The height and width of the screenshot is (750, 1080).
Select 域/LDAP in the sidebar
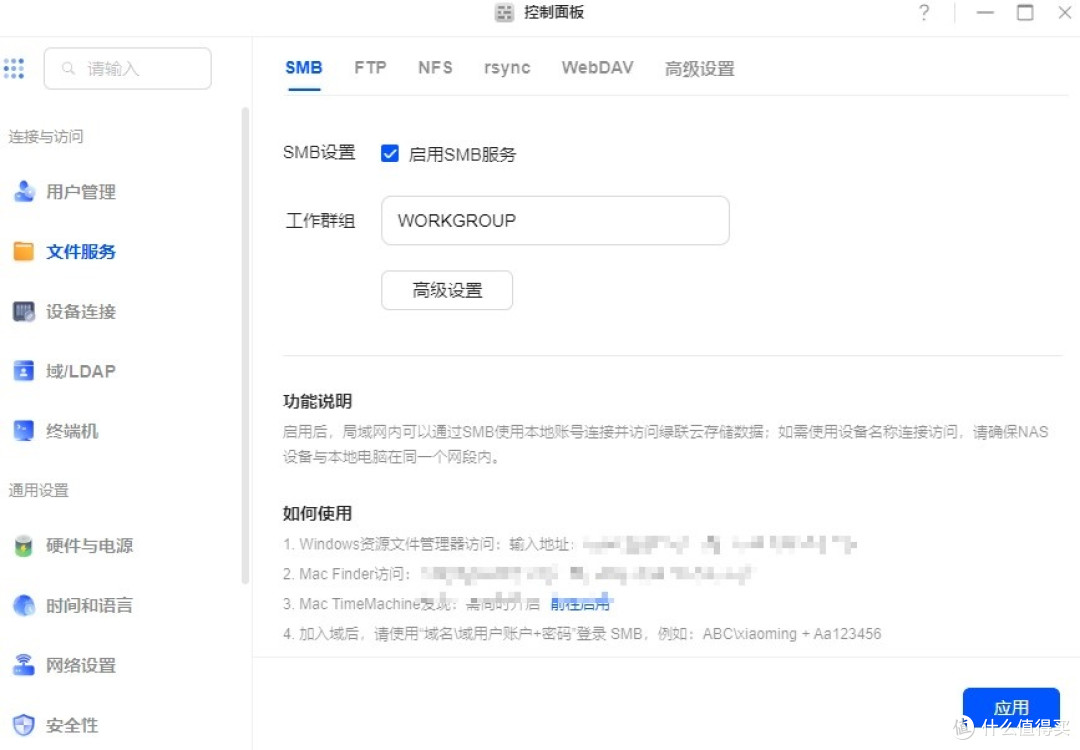click(81, 371)
